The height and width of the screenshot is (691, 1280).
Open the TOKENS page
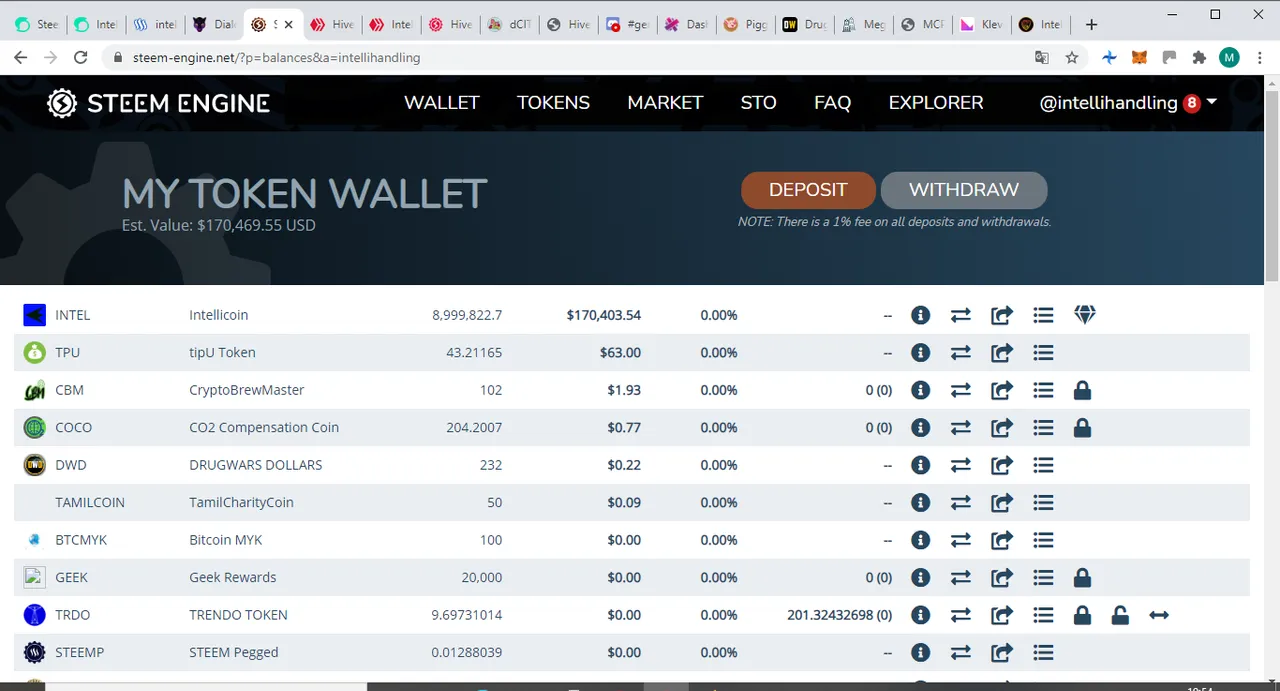tap(553, 102)
